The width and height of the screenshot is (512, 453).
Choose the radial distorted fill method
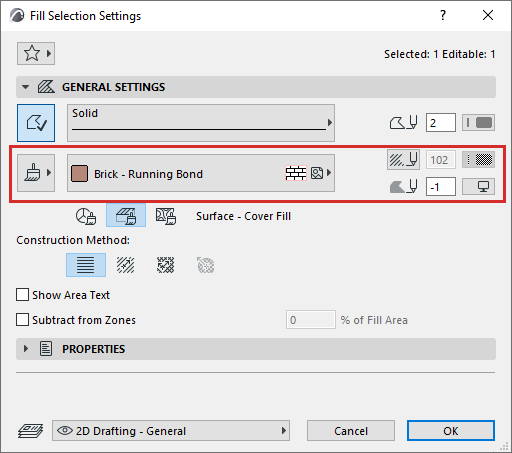206,265
